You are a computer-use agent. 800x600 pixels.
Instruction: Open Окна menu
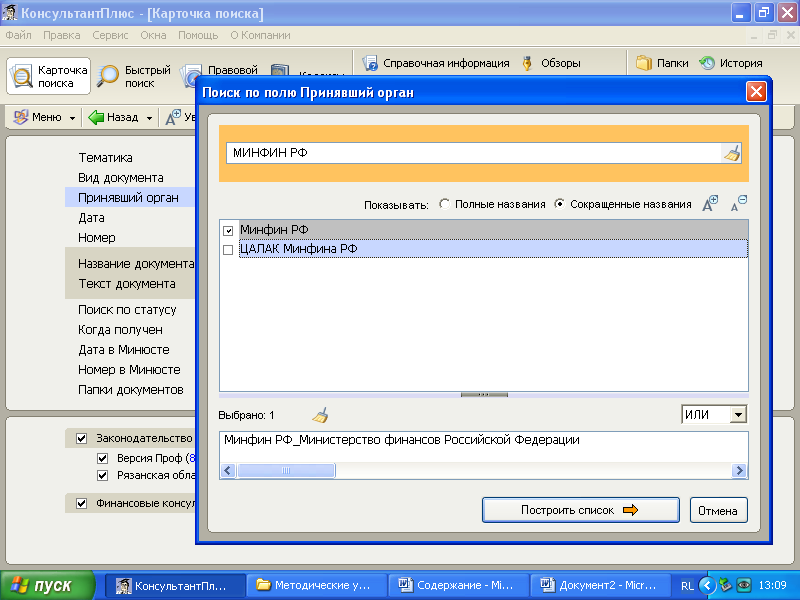coord(154,35)
